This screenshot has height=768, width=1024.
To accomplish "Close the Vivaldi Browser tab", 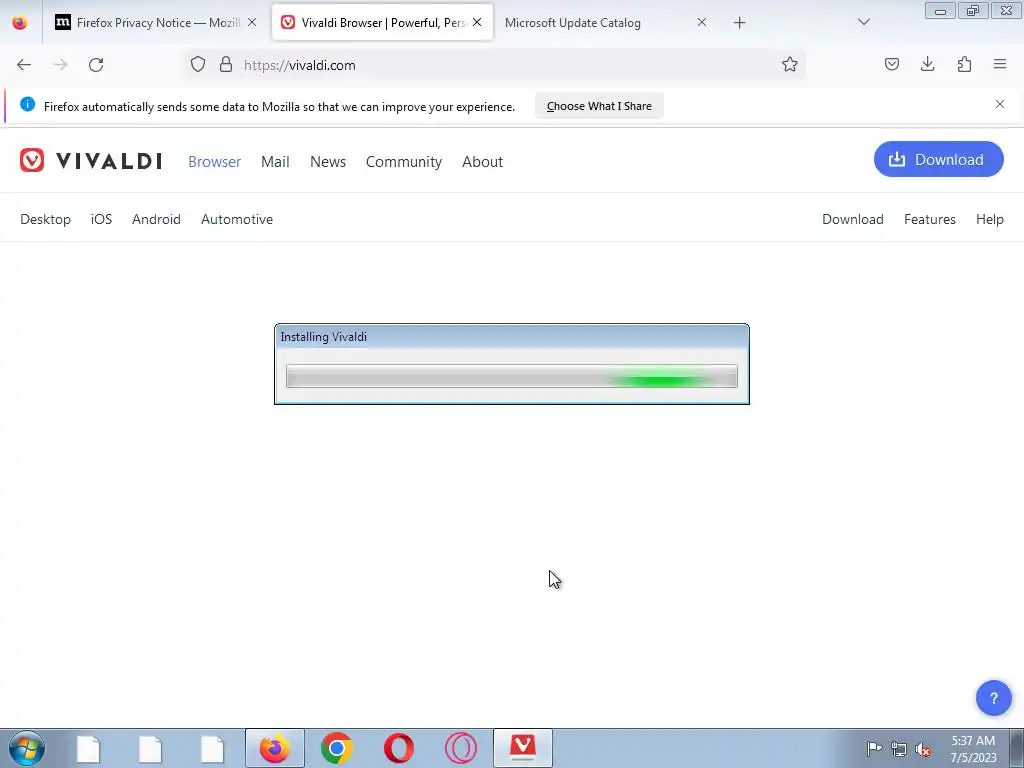I will pos(477,22).
